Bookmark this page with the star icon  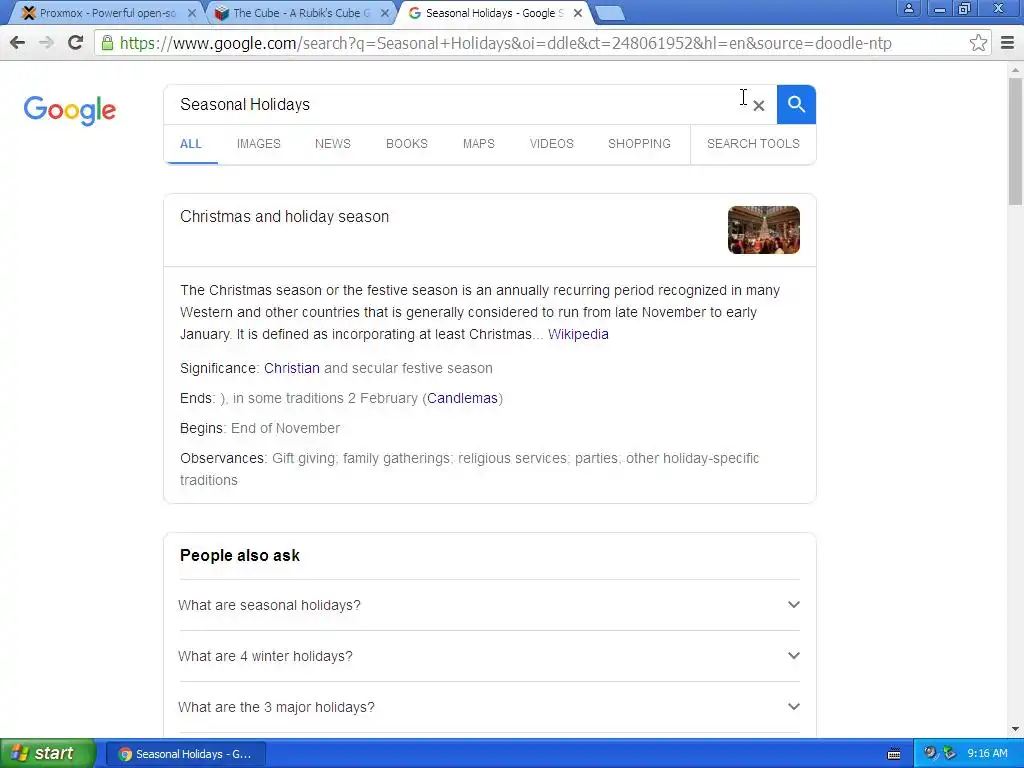click(x=978, y=43)
